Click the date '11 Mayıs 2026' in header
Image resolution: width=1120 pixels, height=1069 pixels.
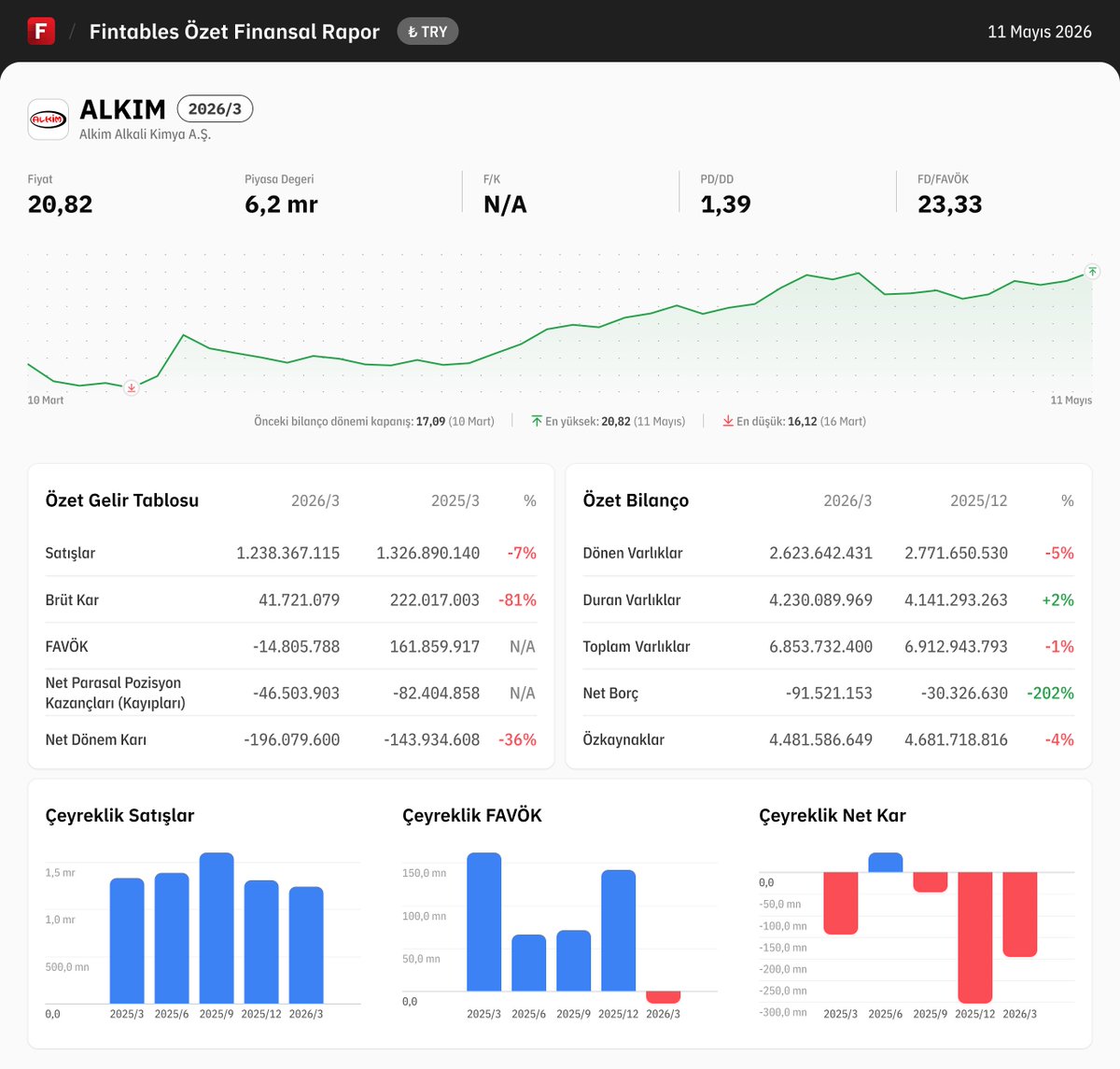[x=1040, y=32]
